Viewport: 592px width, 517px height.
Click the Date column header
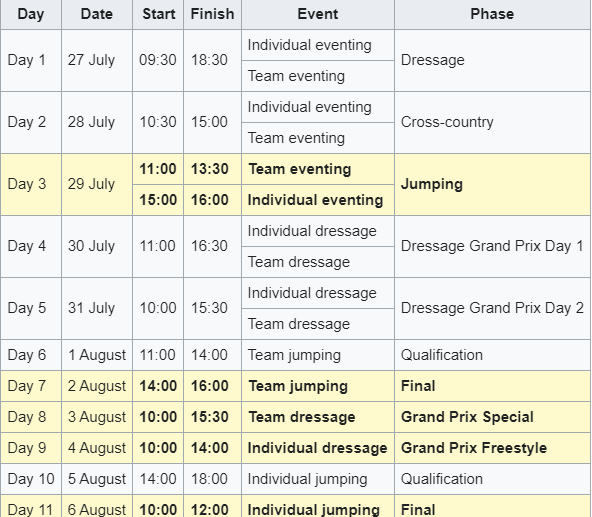(x=97, y=14)
